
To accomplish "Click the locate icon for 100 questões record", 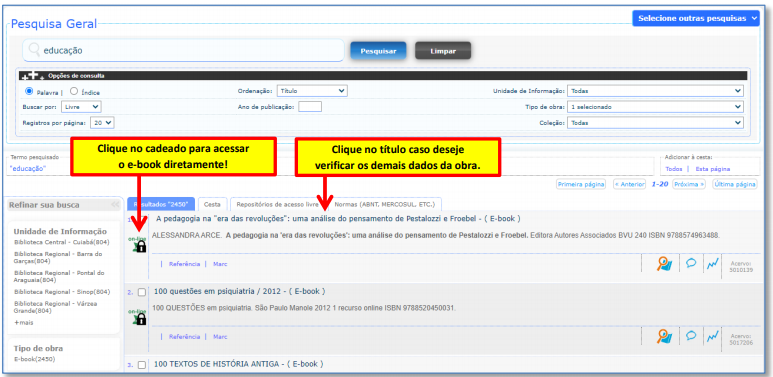I will click(x=664, y=337).
